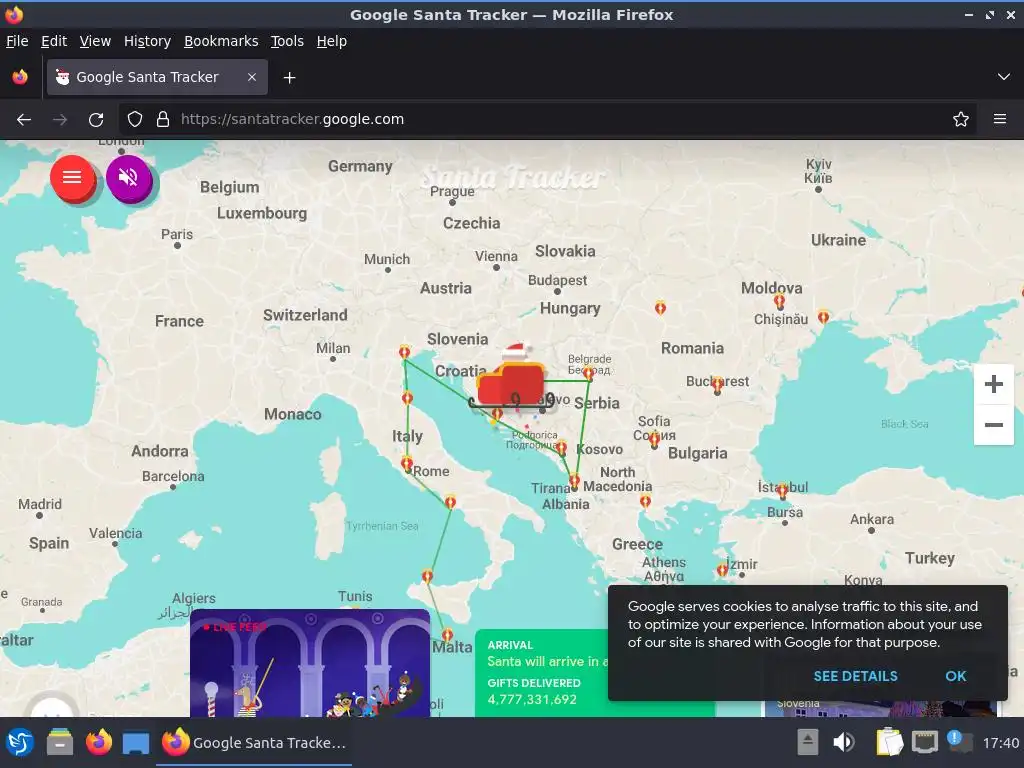Click gift marker at Istanbul
The height and width of the screenshot is (768, 1024).
coord(782,490)
